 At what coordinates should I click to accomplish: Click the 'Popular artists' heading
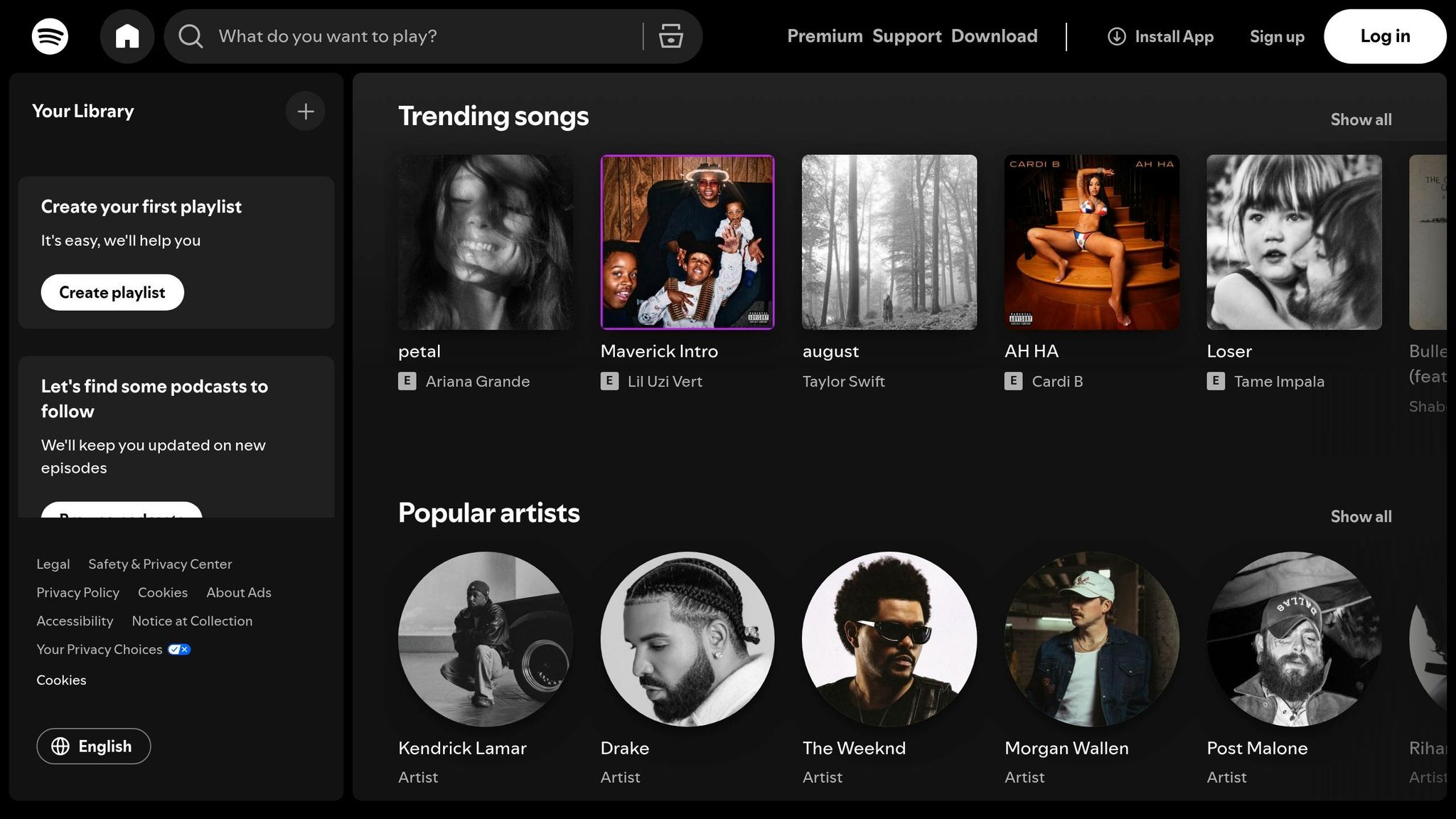(x=489, y=513)
